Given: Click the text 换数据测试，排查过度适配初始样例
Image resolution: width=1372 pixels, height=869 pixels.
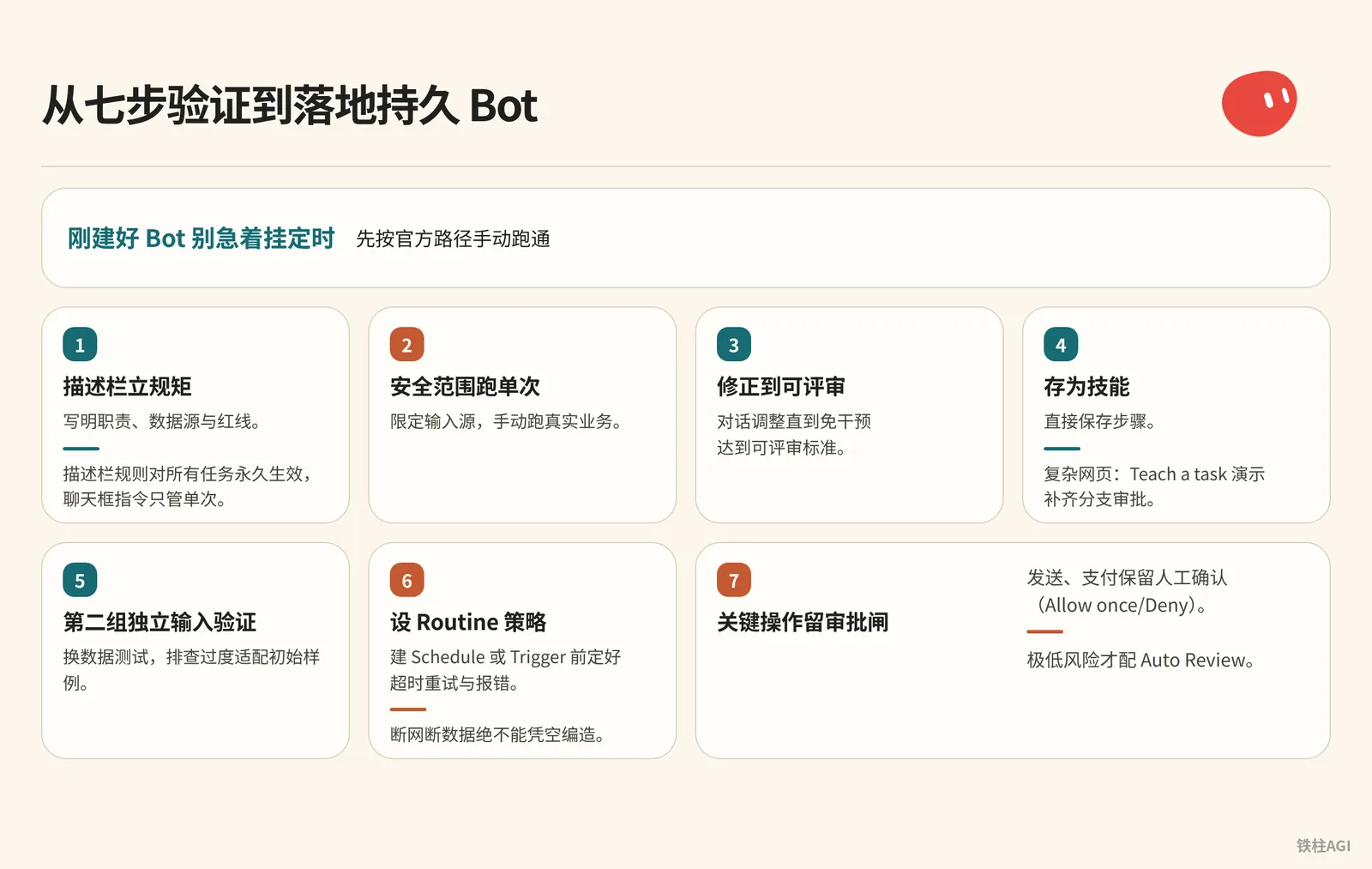Looking at the screenshot, I should point(191,669).
